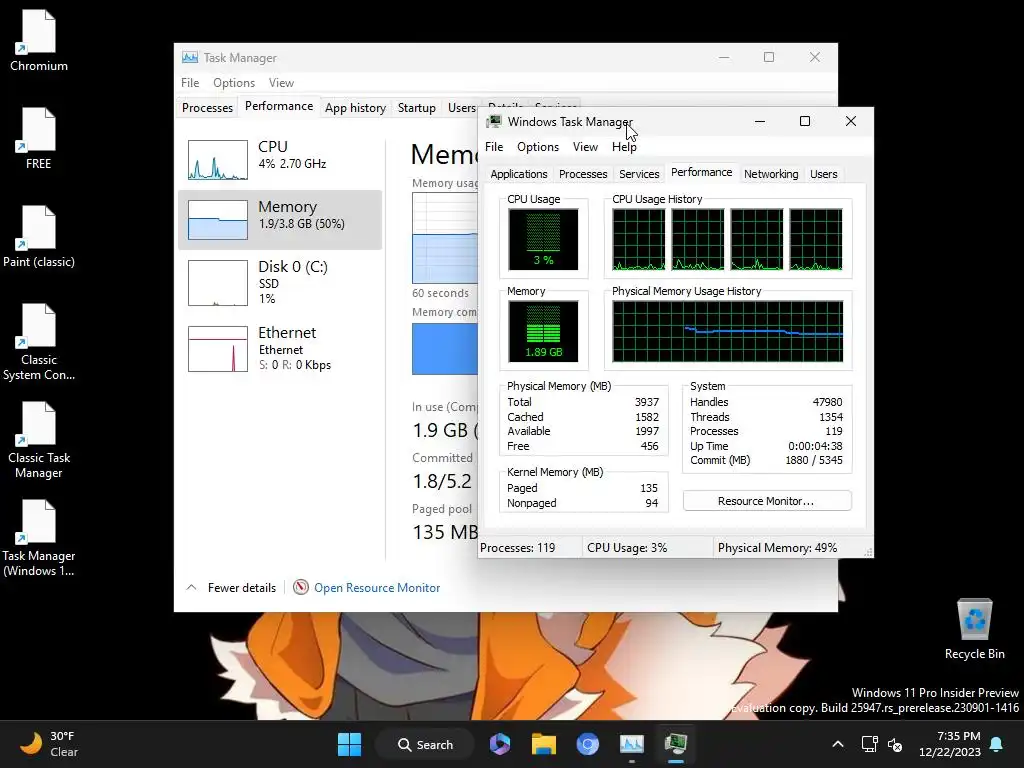Switch to Users tab in Windows Task Manager

[x=824, y=174]
